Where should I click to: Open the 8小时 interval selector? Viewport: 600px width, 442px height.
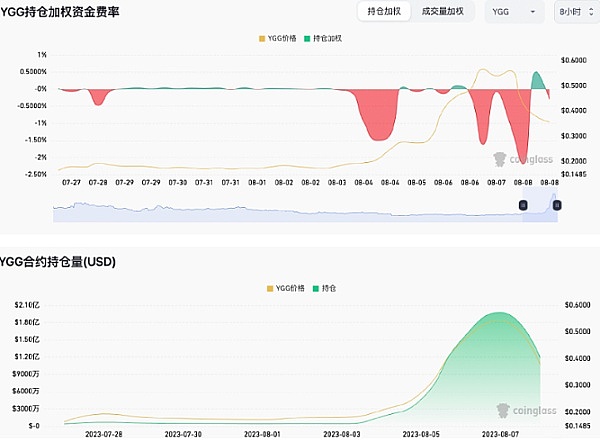pos(577,12)
